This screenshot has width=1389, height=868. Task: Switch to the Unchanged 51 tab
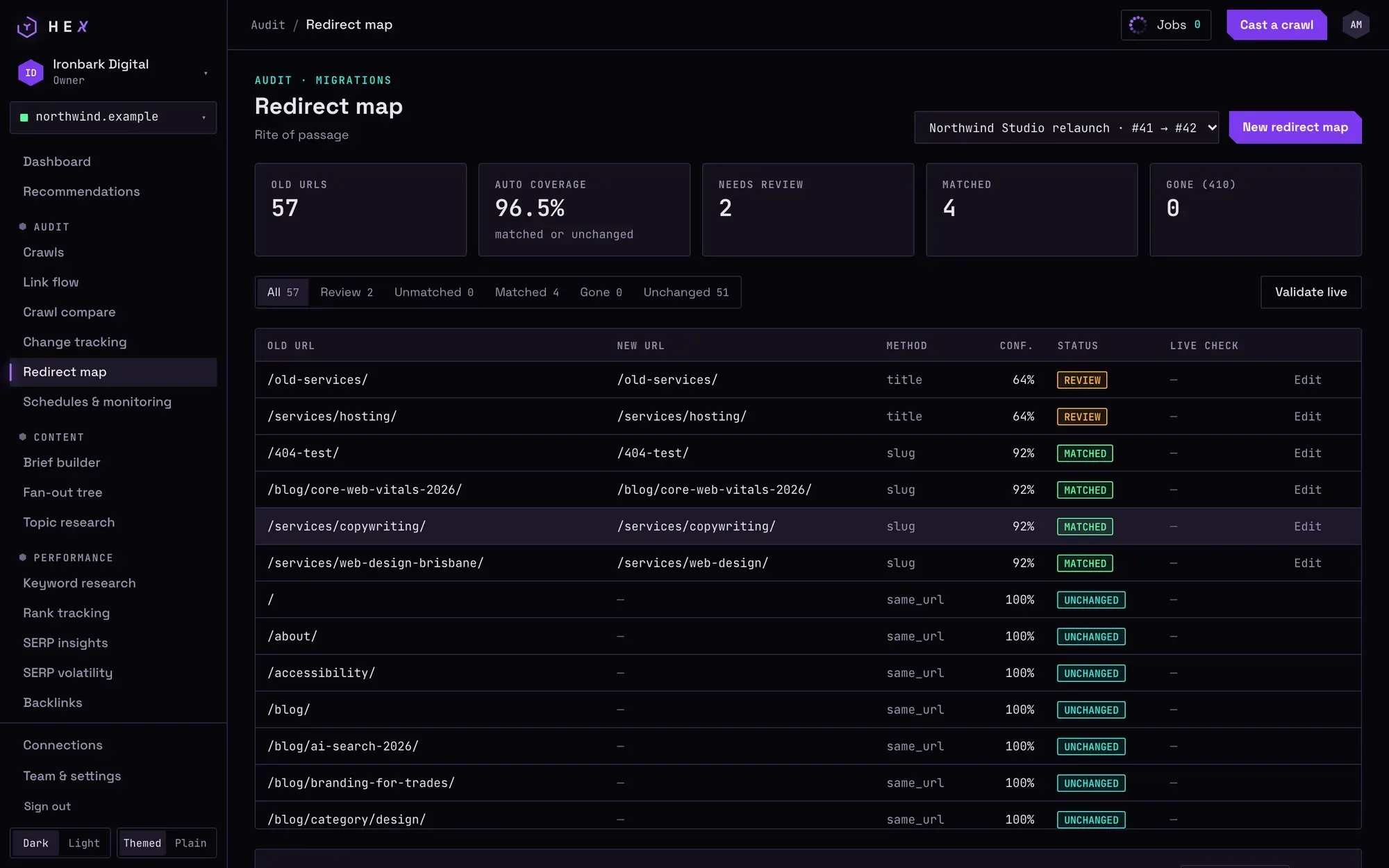point(686,292)
